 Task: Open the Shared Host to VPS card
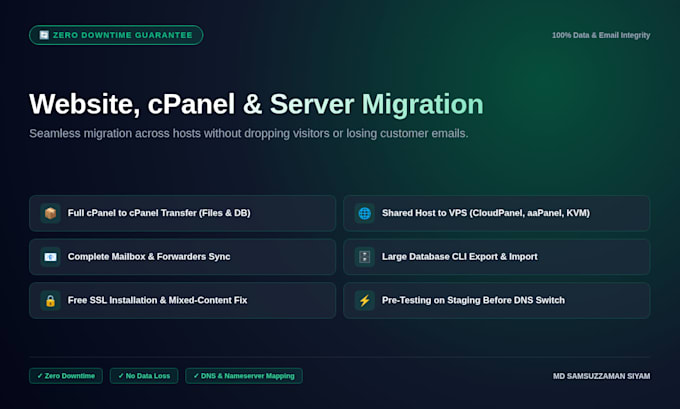click(x=497, y=213)
